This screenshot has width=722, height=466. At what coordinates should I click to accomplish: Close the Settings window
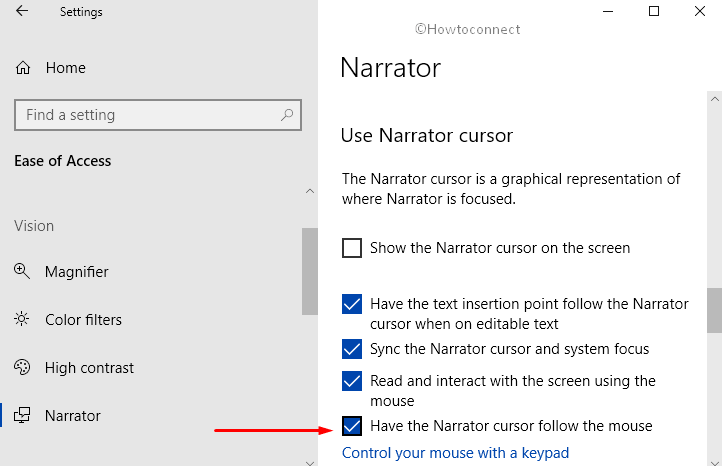pyautogui.click(x=700, y=11)
